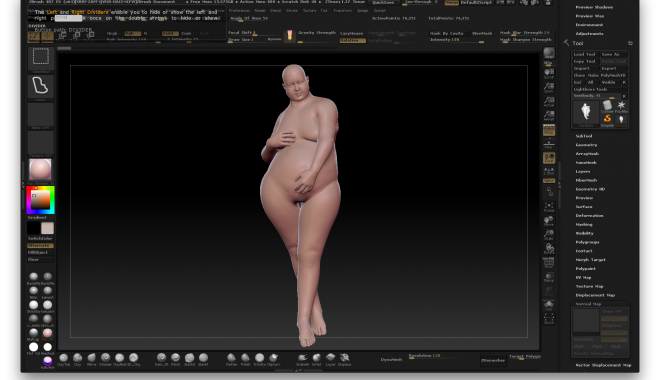Activate the Edit mode button
The image size is (660, 380).
click(34, 36)
